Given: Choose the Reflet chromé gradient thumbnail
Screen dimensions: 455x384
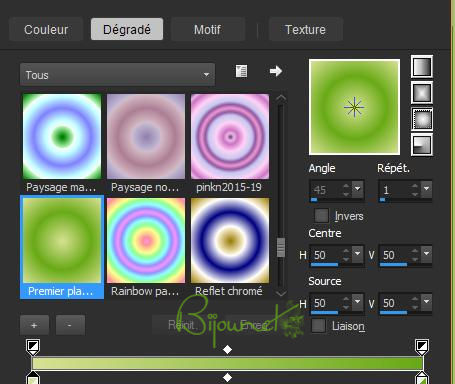Looking at the screenshot, I should [x=230, y=241].
